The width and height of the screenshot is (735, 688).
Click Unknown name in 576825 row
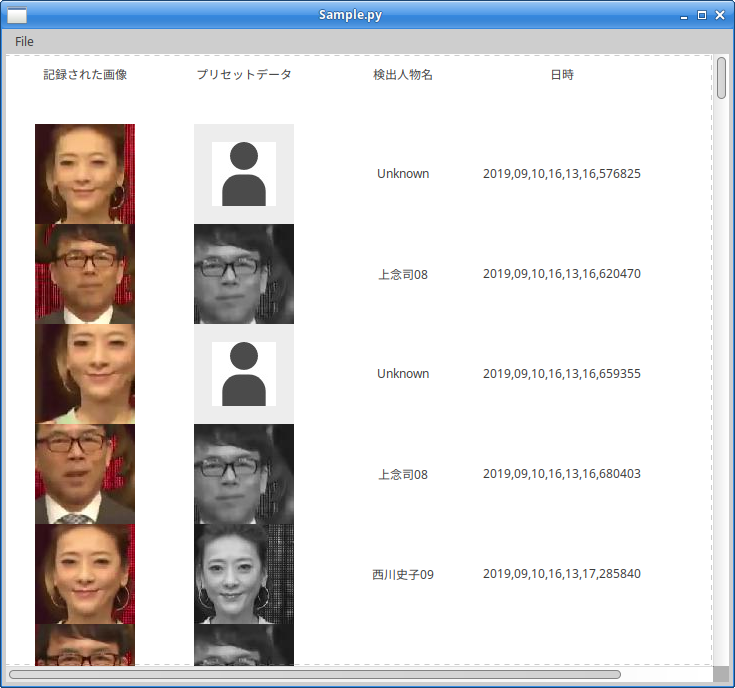click(403, 174)
